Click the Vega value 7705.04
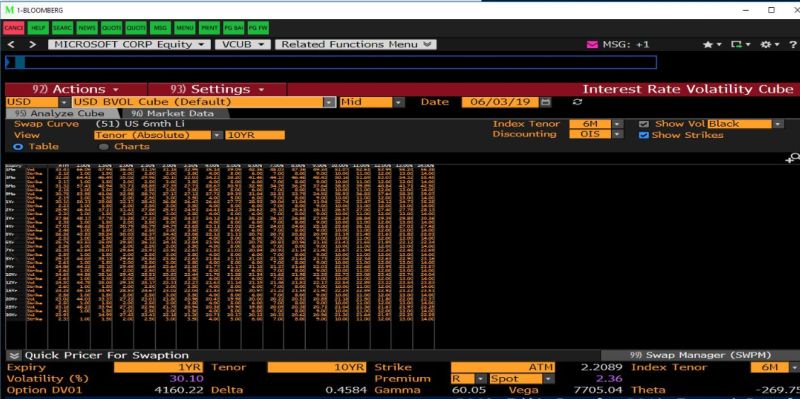The height and width of the screenshot is (399, 800). (x=598, y=390)
